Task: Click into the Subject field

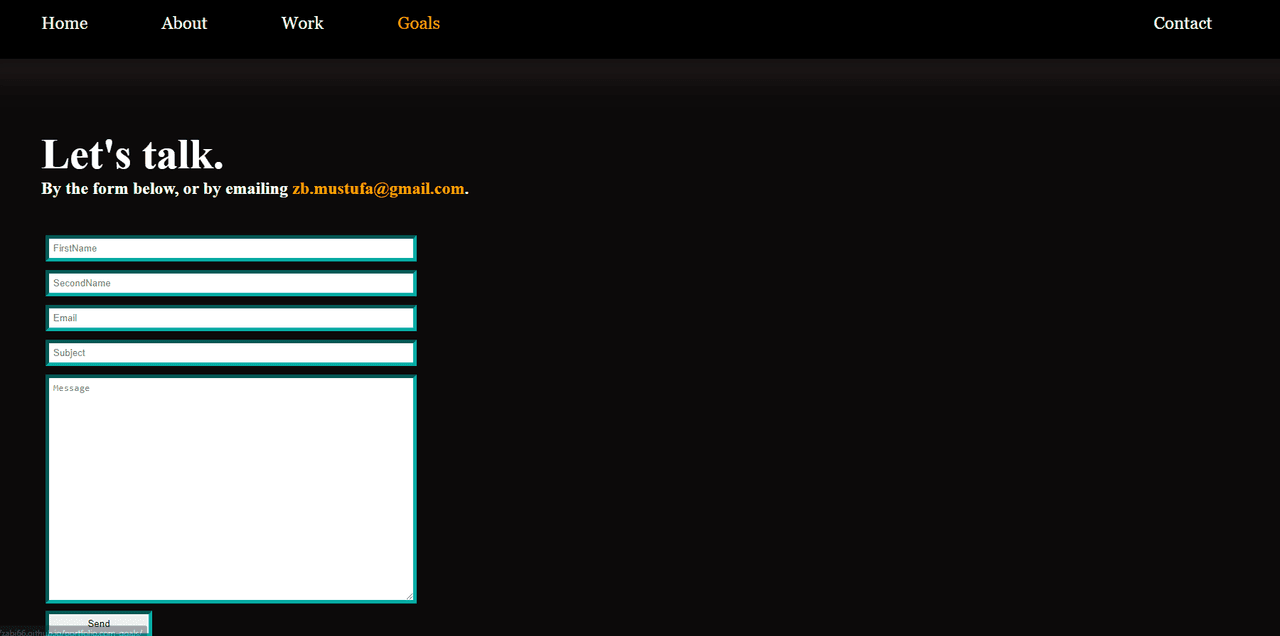Action: tap(231, 353)
